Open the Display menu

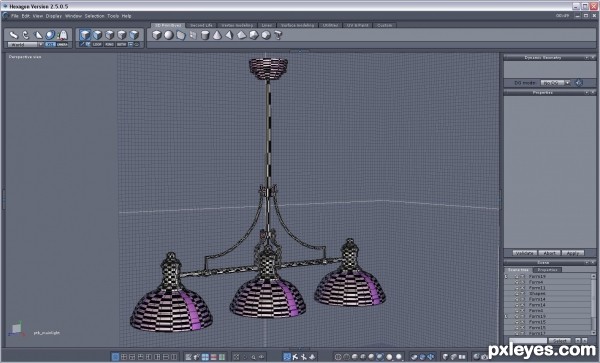click(54, 16)
